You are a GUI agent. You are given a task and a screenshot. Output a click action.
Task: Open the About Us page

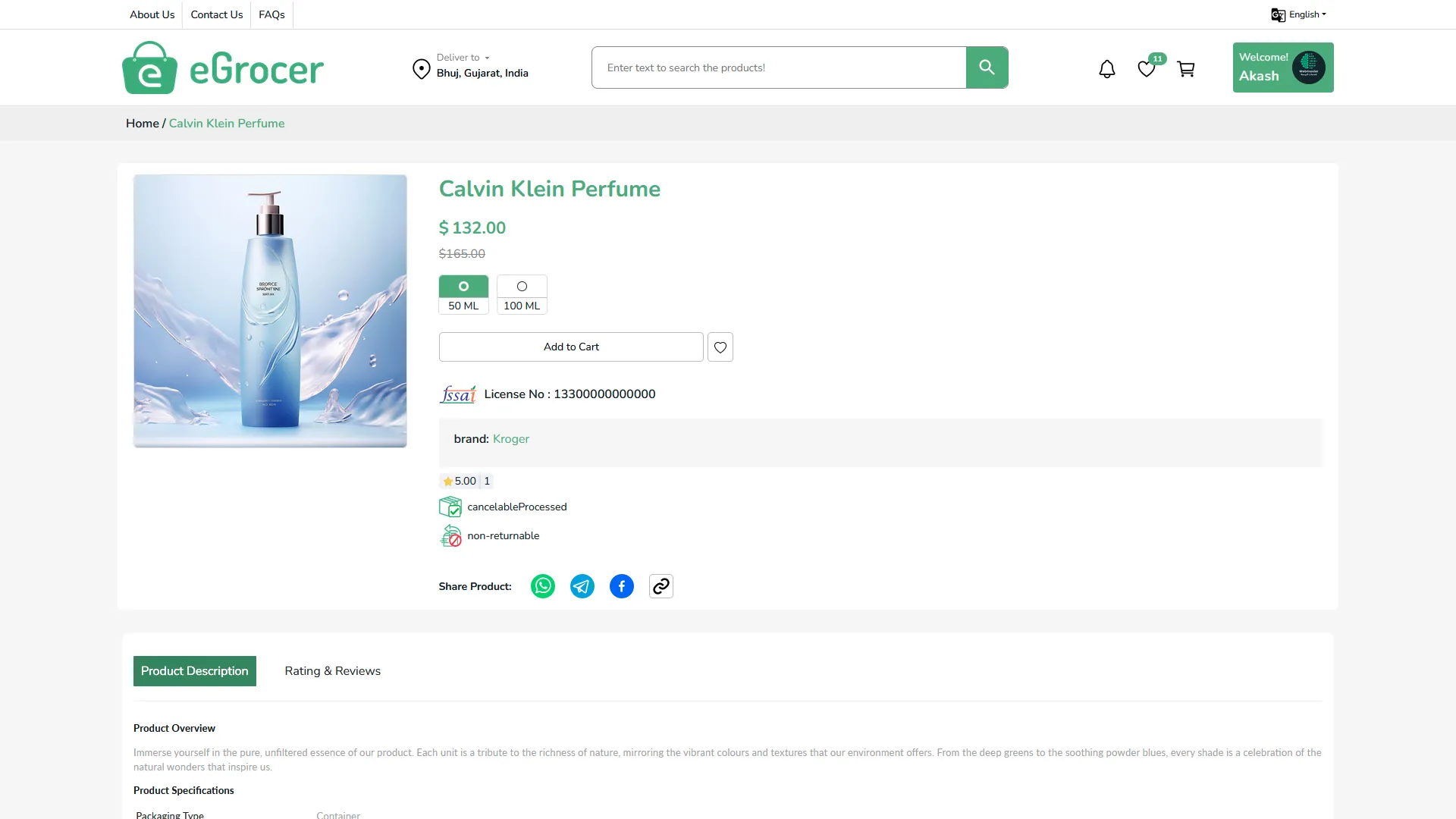coord(152,14)
